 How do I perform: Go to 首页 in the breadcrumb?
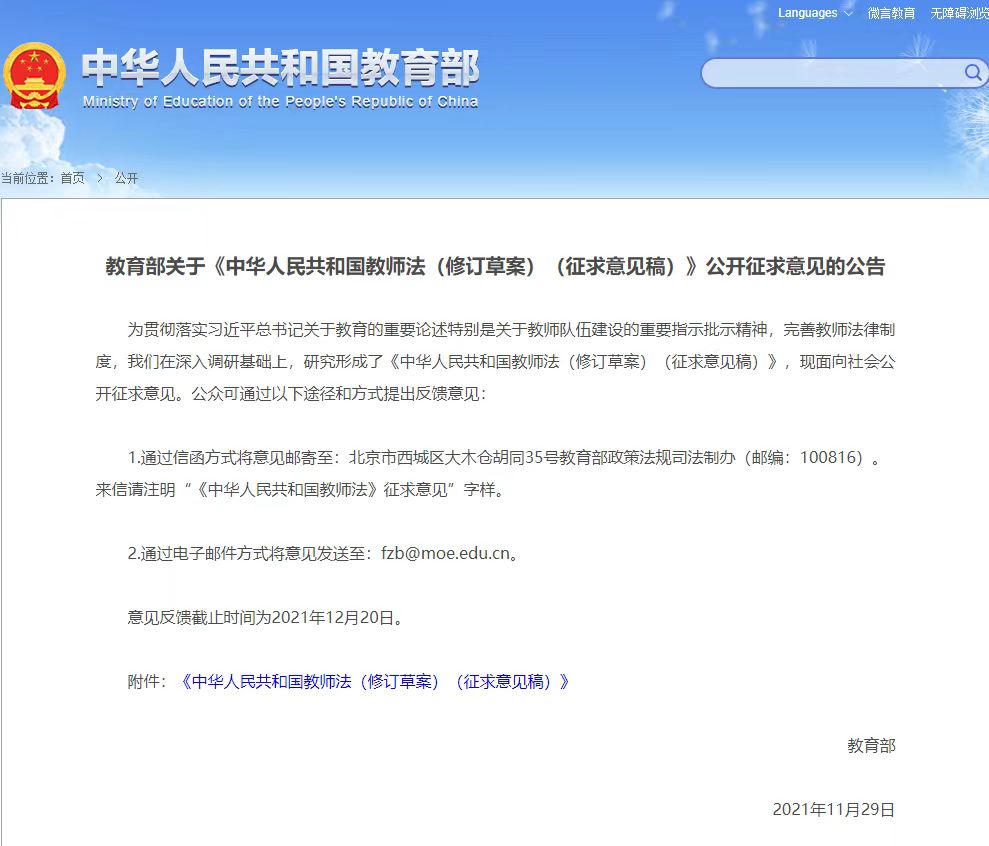point(73,178)
